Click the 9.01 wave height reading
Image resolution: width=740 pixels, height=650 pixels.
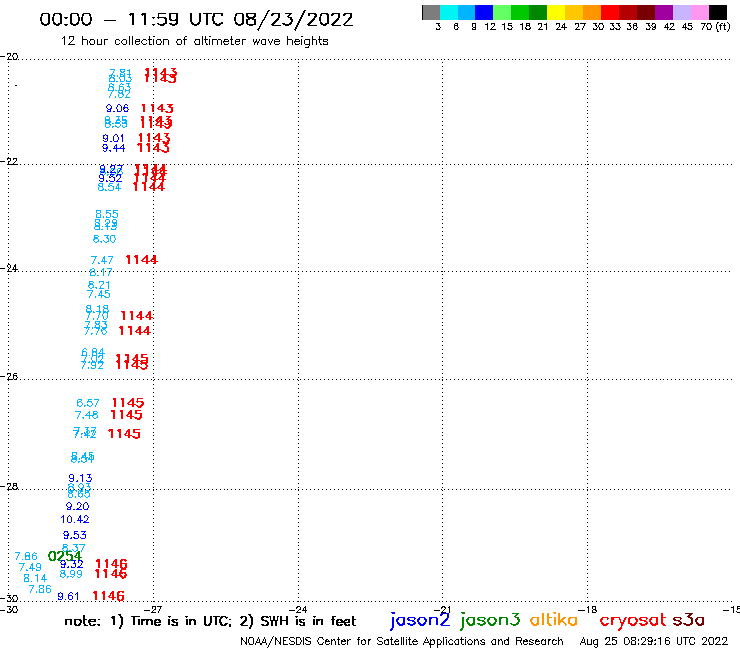(113, 138)
